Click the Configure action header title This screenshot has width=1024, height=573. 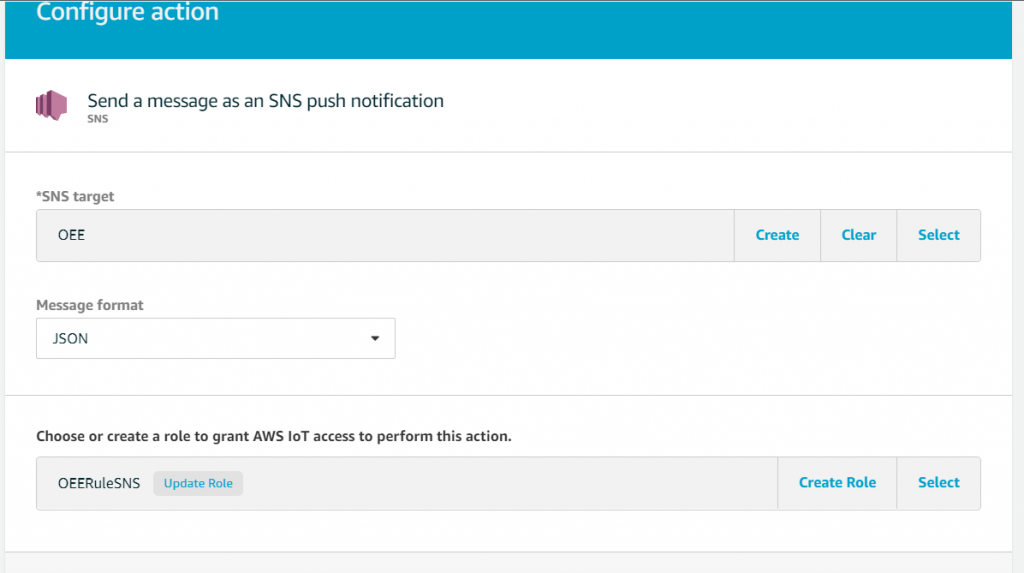[x=127, y=12]
